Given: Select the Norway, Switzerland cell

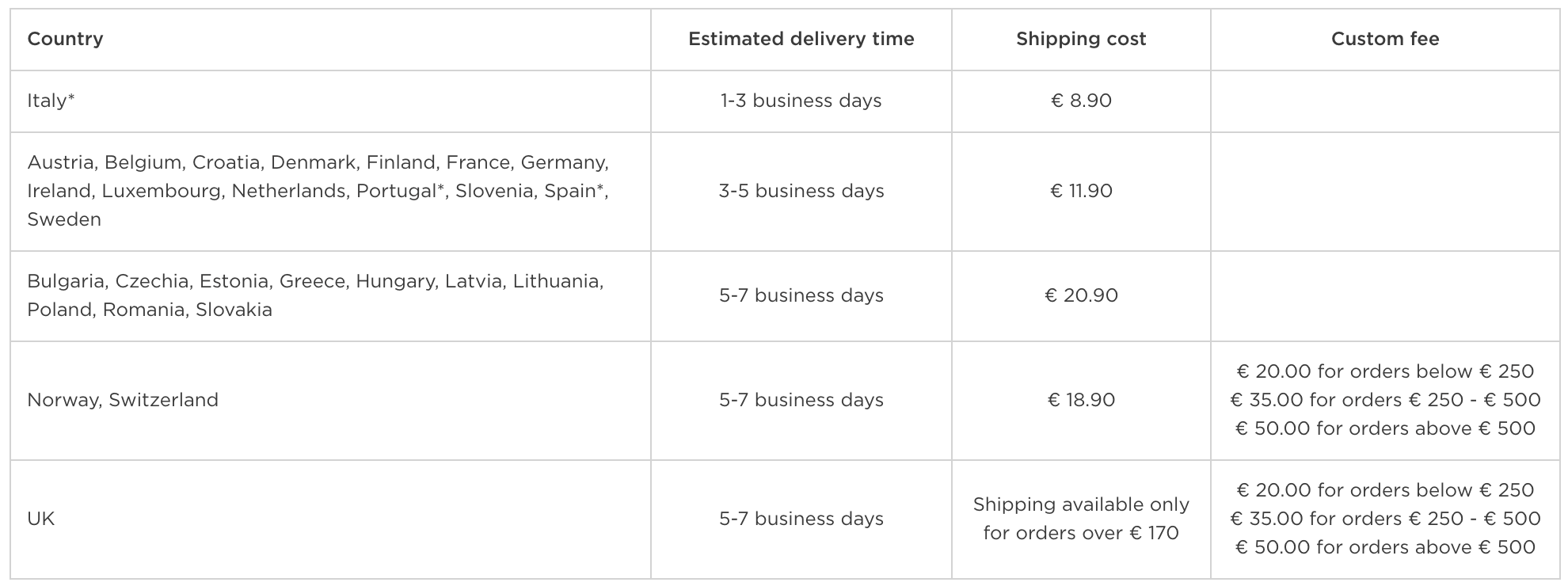Looking at the screenshot, I should pyautogui.click(x=123, y=400).
